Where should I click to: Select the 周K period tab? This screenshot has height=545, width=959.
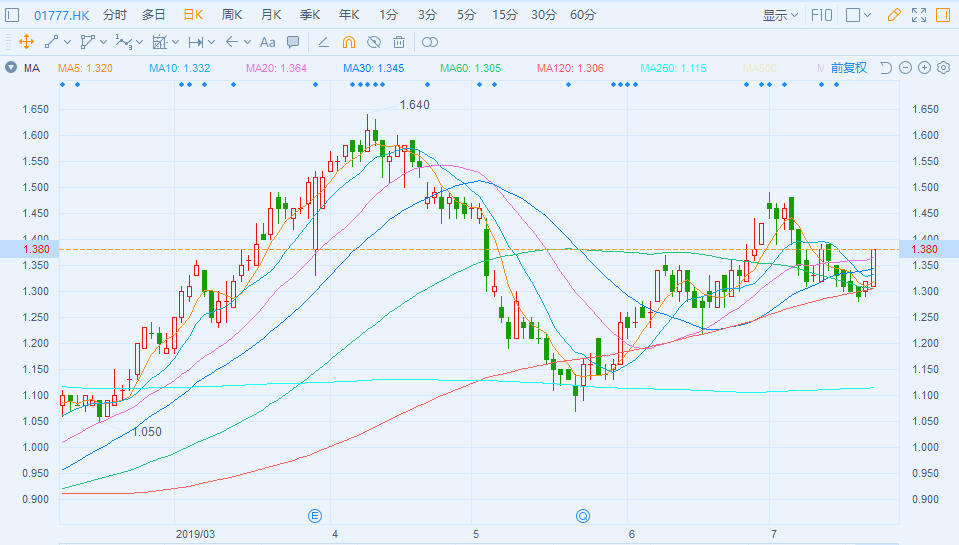pos(232,15)
